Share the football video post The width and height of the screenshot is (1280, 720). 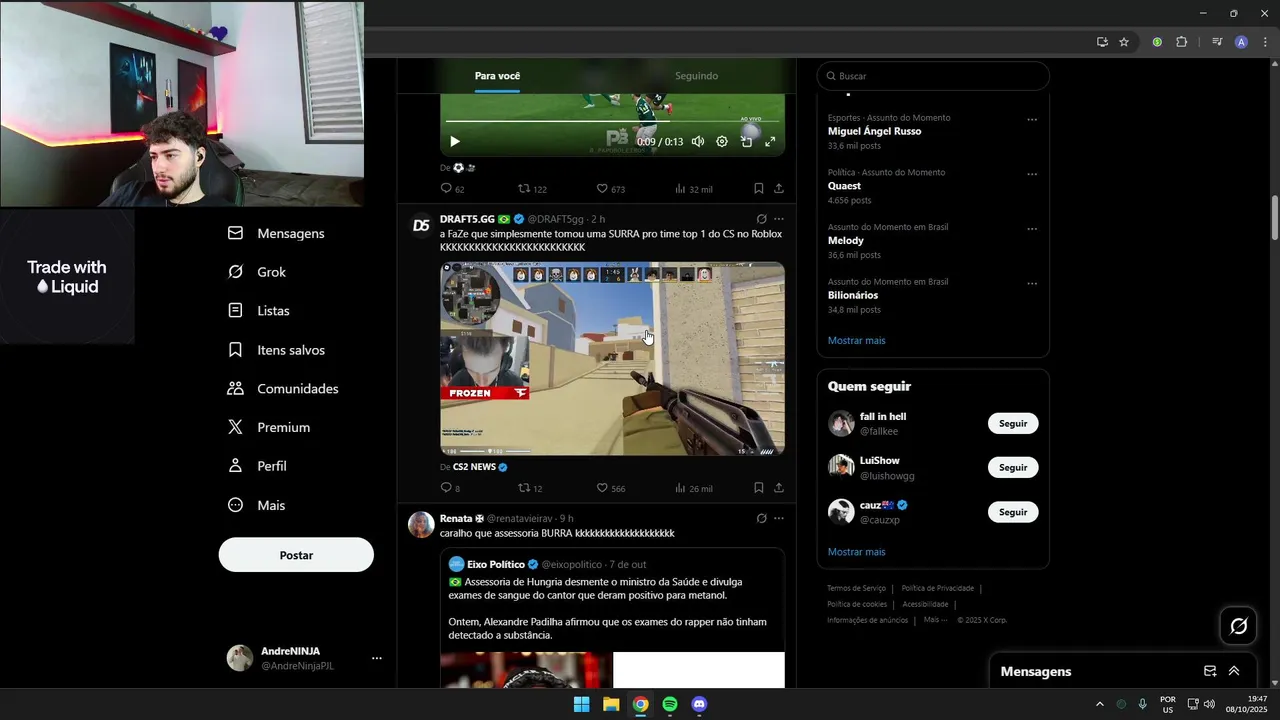tap(778, 189)
